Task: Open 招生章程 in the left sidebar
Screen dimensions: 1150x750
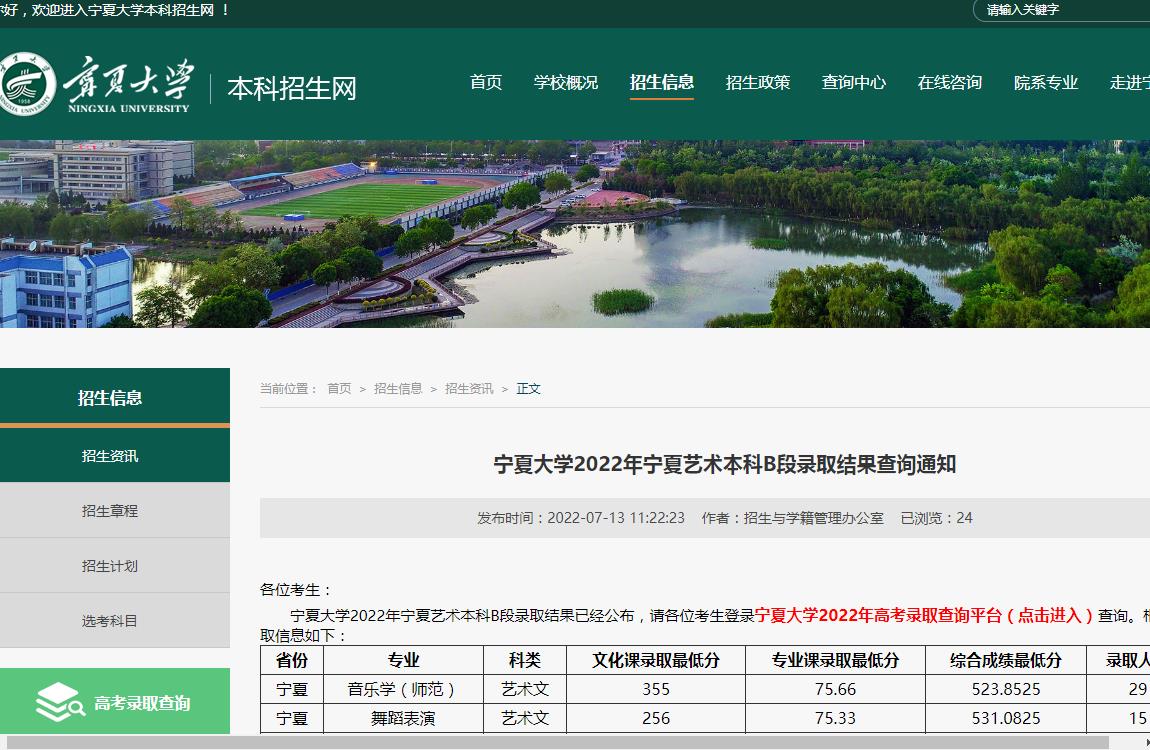Action: point(110,511)
